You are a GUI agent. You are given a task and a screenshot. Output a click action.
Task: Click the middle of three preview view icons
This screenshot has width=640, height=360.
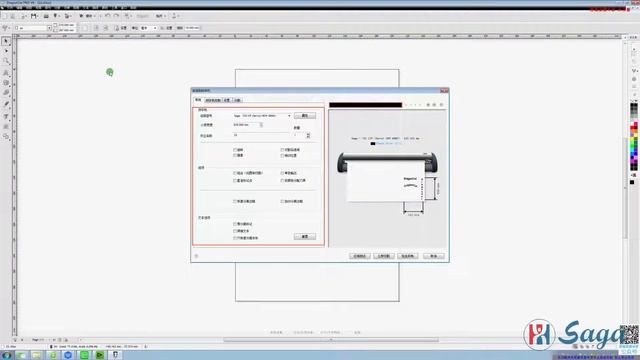tap(434, 105)
